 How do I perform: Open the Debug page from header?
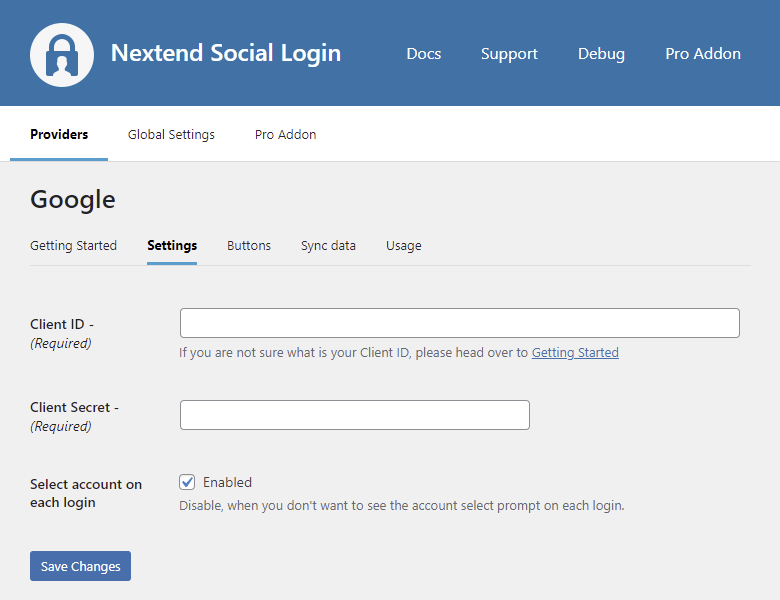(601, 54)
